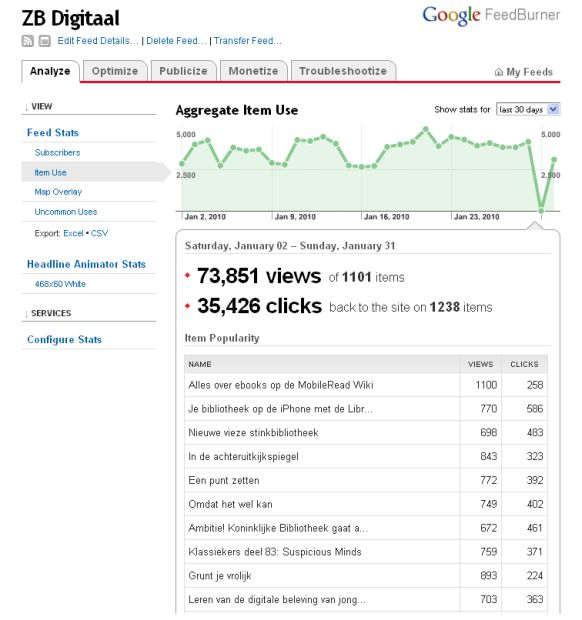This screenshot has width=582, height=620.
Task: Click row Alles over ebooks op de MobileRead Wiki
Action: (366, 385)
